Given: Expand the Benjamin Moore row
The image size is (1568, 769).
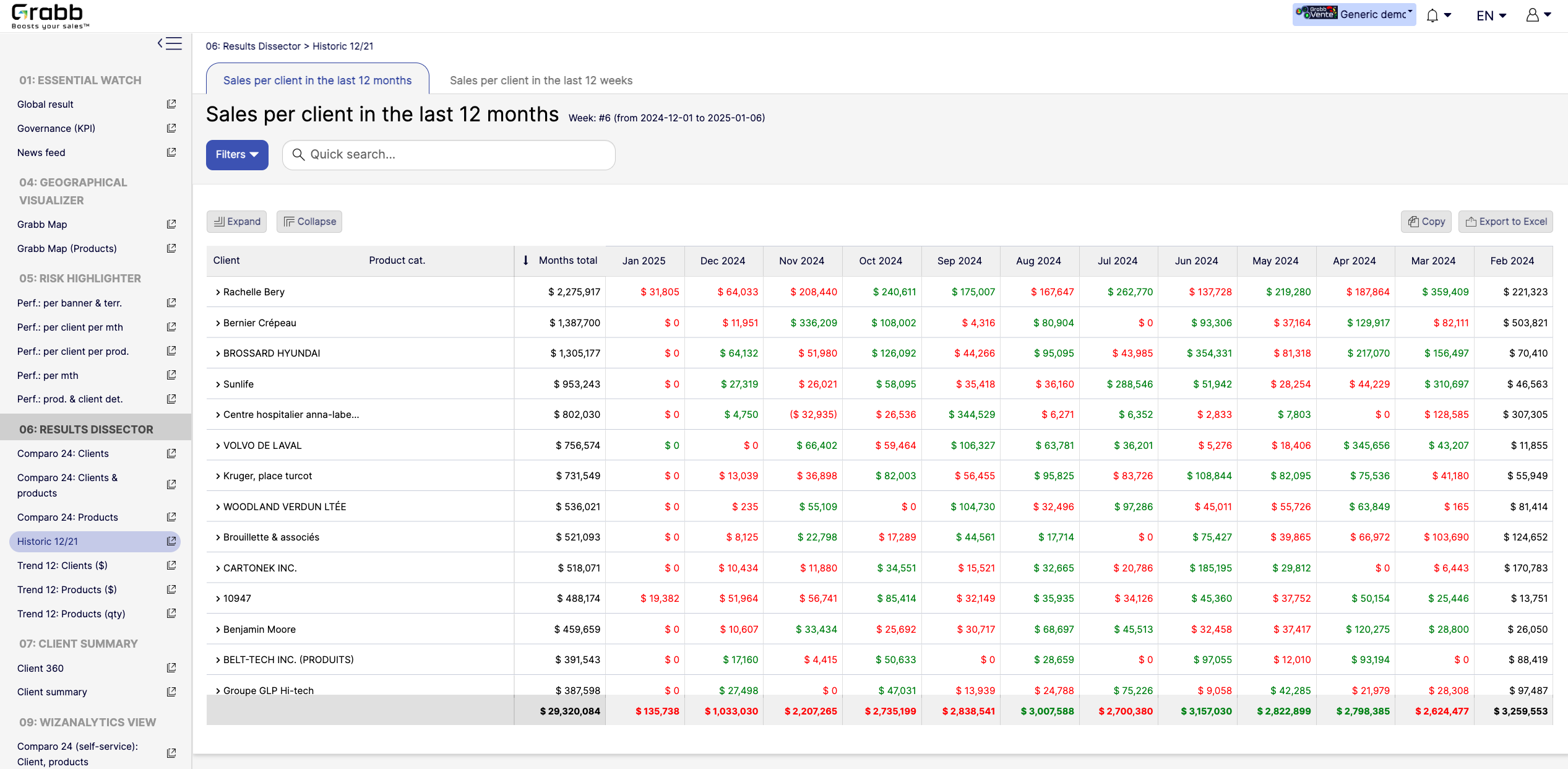Looking at the screenshot, I should click(218, 630).
